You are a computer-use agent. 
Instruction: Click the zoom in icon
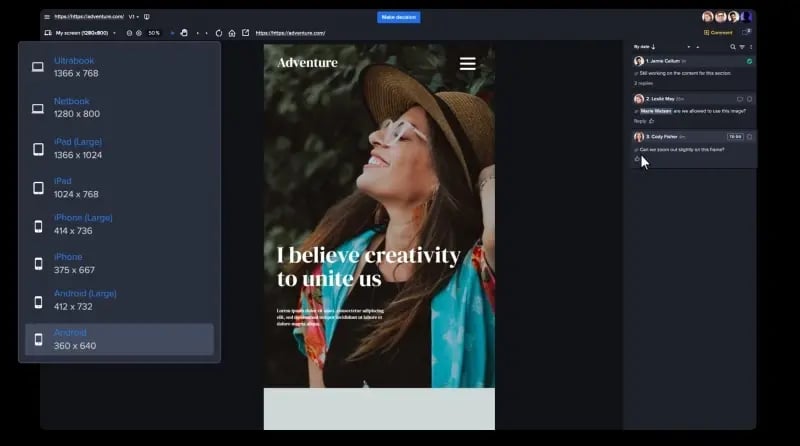pyautogui.click(x=138, y=33)
